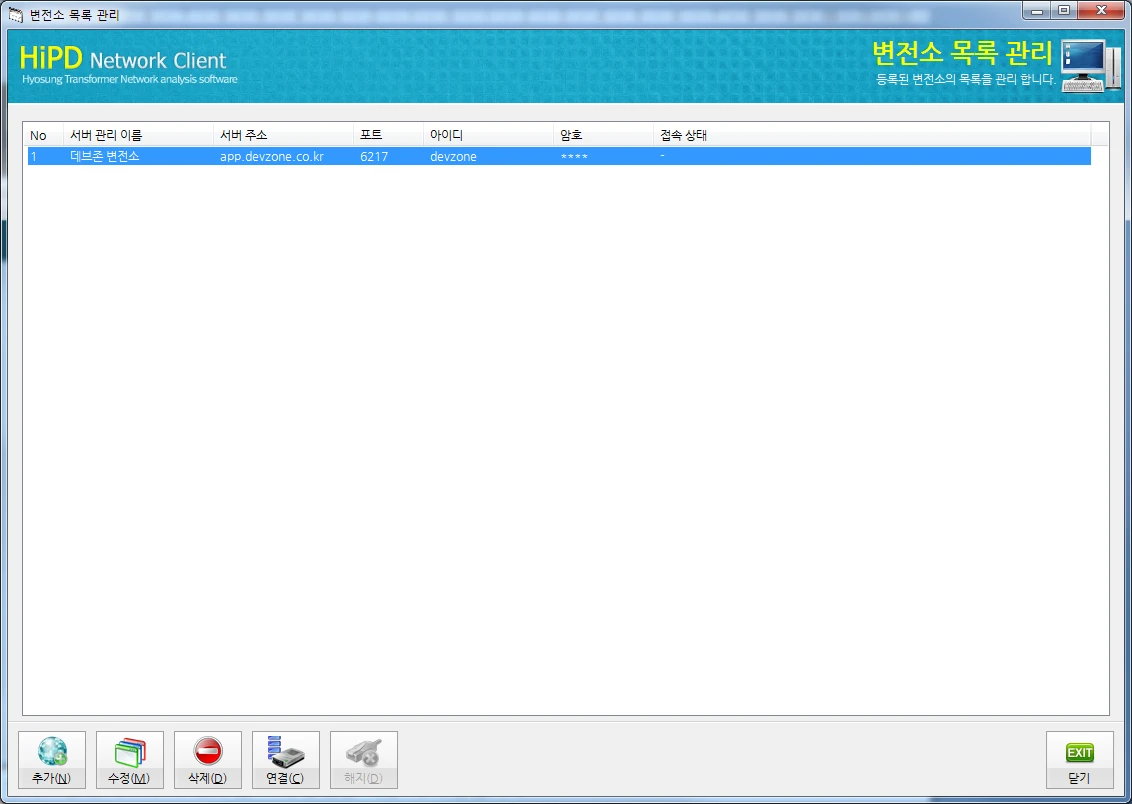Click the 해지(D) disconnect button
This screenshot has width=1132, height=804.
click(x=364, y=760)
